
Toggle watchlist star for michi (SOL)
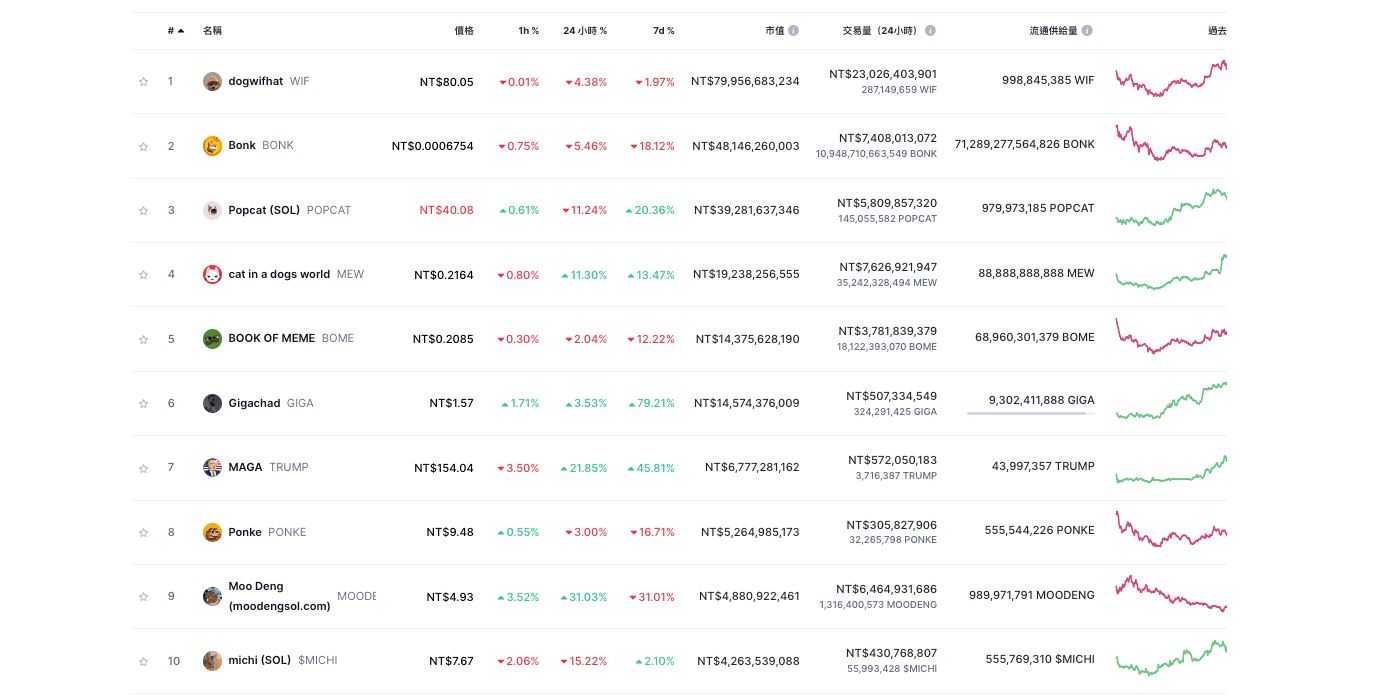(x=143, y=661)
